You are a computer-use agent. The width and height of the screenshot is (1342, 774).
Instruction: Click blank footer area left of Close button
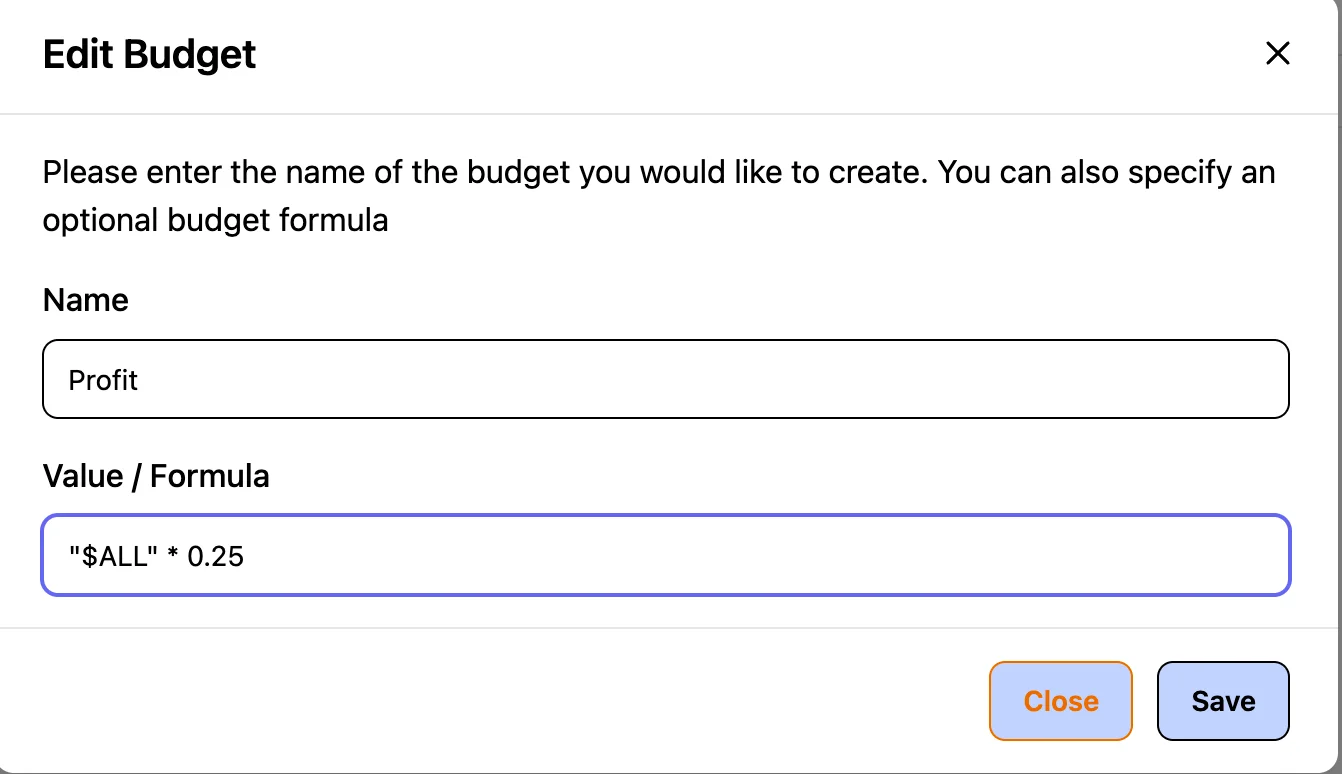(x=500, y=701)
